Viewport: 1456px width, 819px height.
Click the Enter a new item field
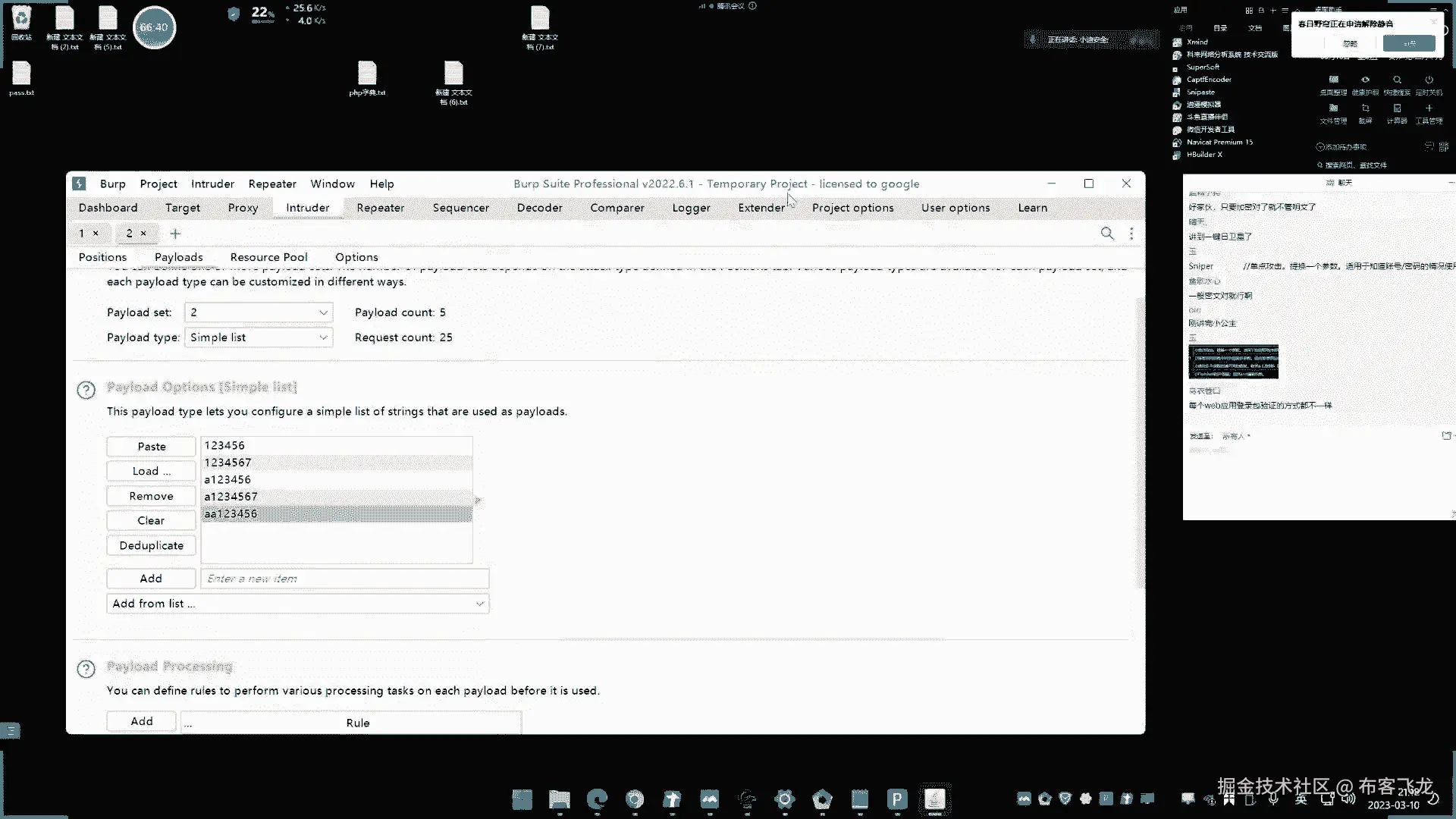pos(344,579)
